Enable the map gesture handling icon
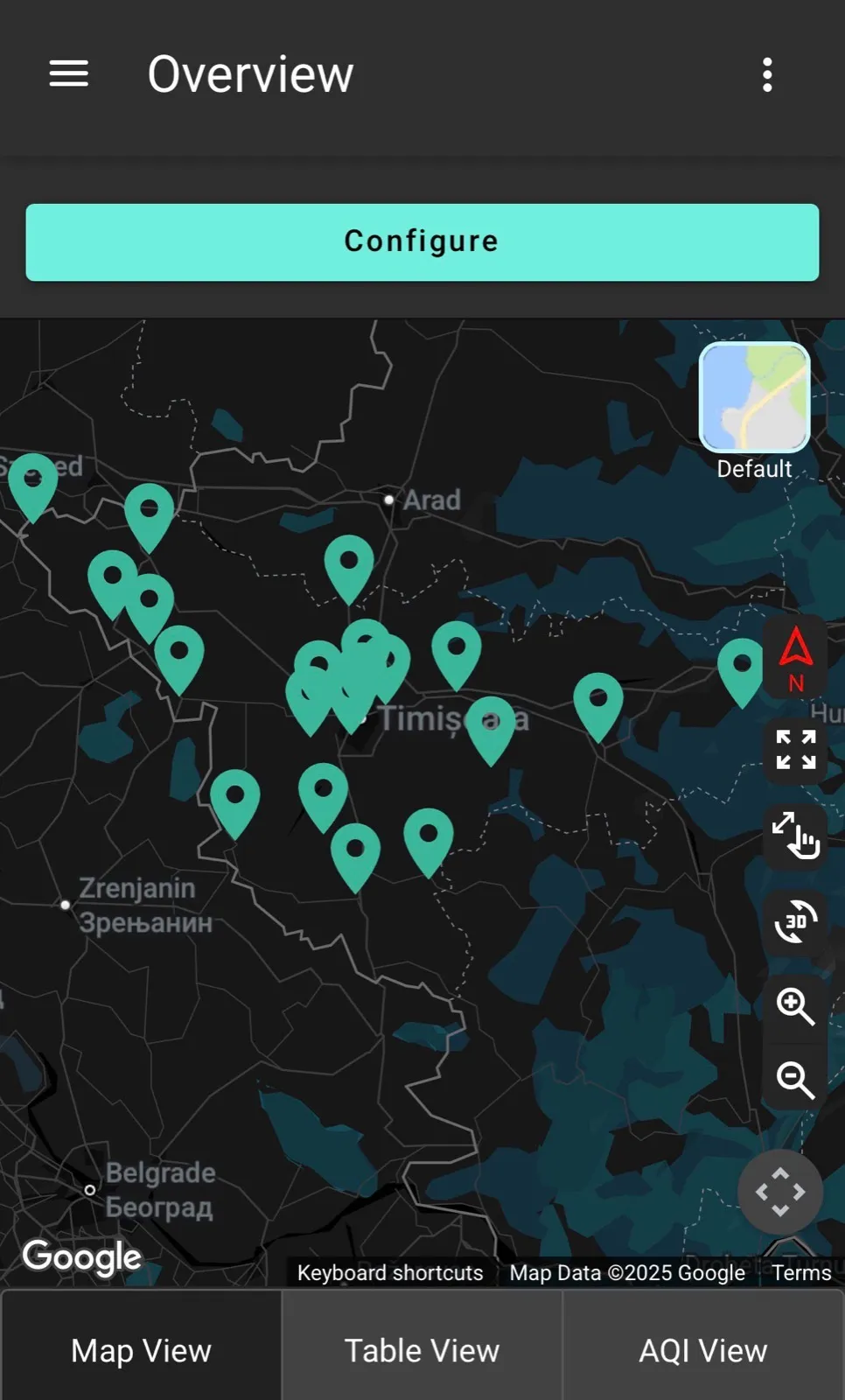 point(795,836)
